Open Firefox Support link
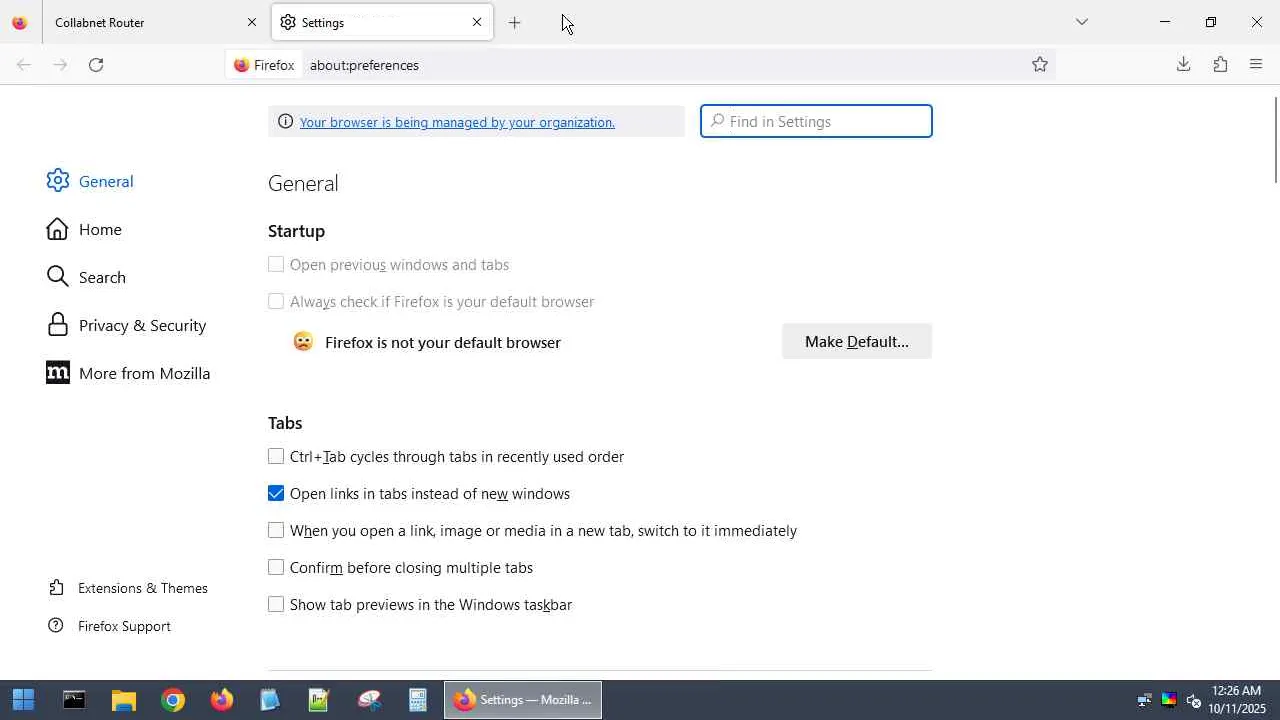 coord(110,626)
